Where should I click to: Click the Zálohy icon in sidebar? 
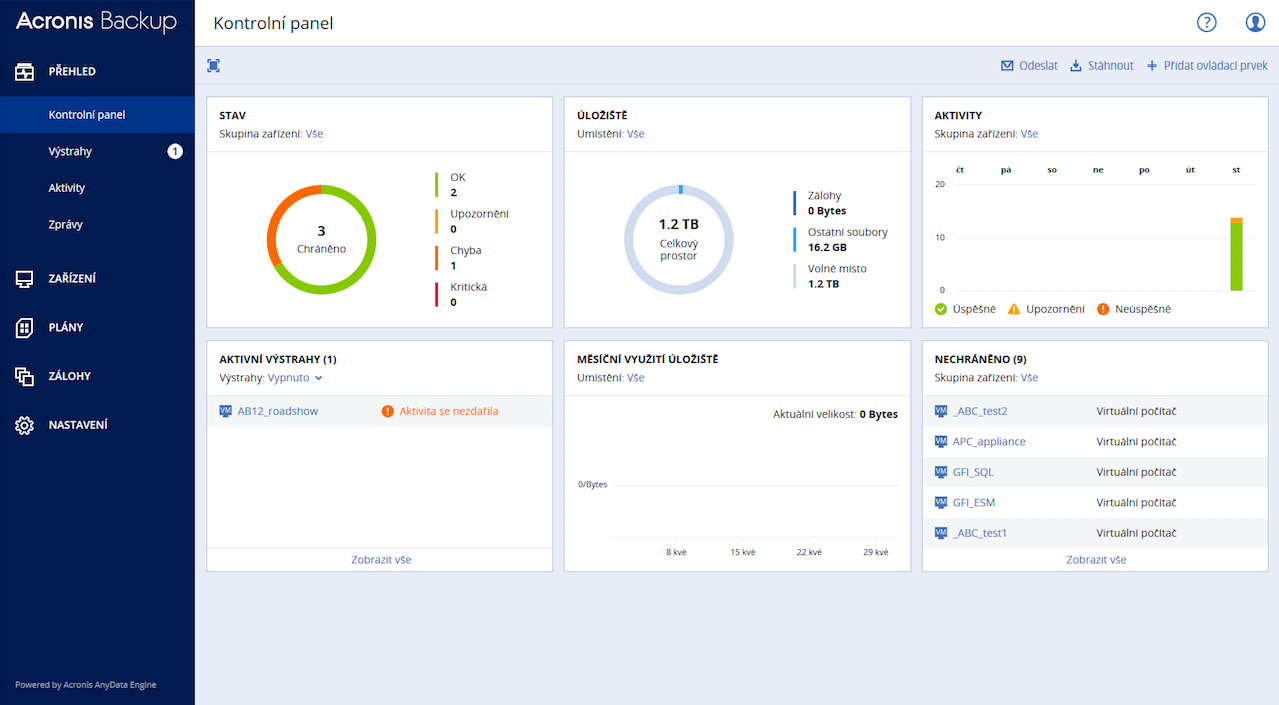pyautogui.click(x=25, y=376)
